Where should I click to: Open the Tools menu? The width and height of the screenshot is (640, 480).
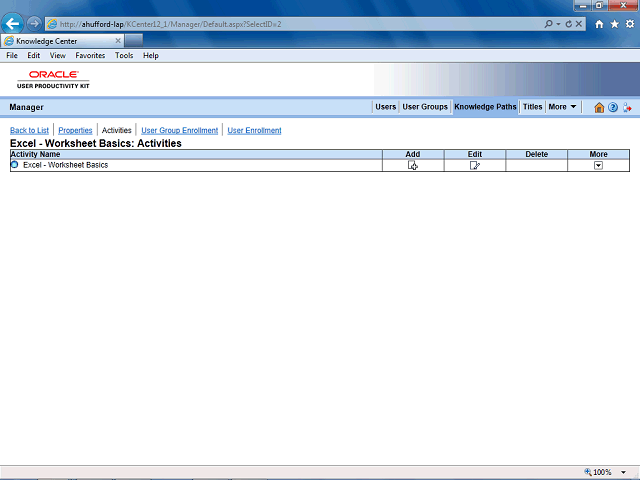coord(124,56)
